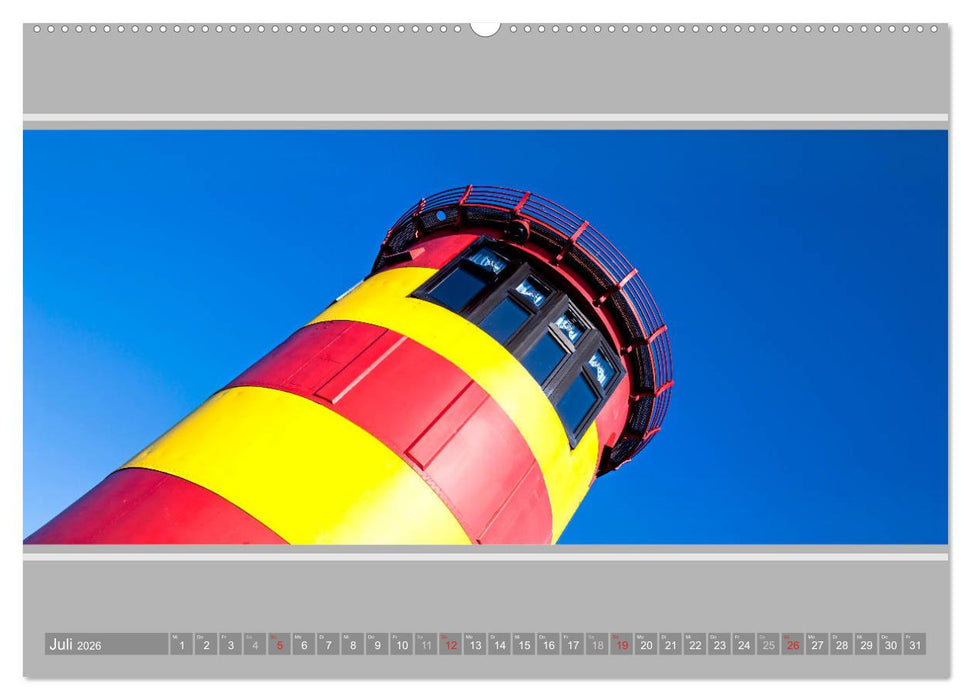Select Sunday 5 marked in red
Screen dimensions: 971x700
(x=279, y=645)
